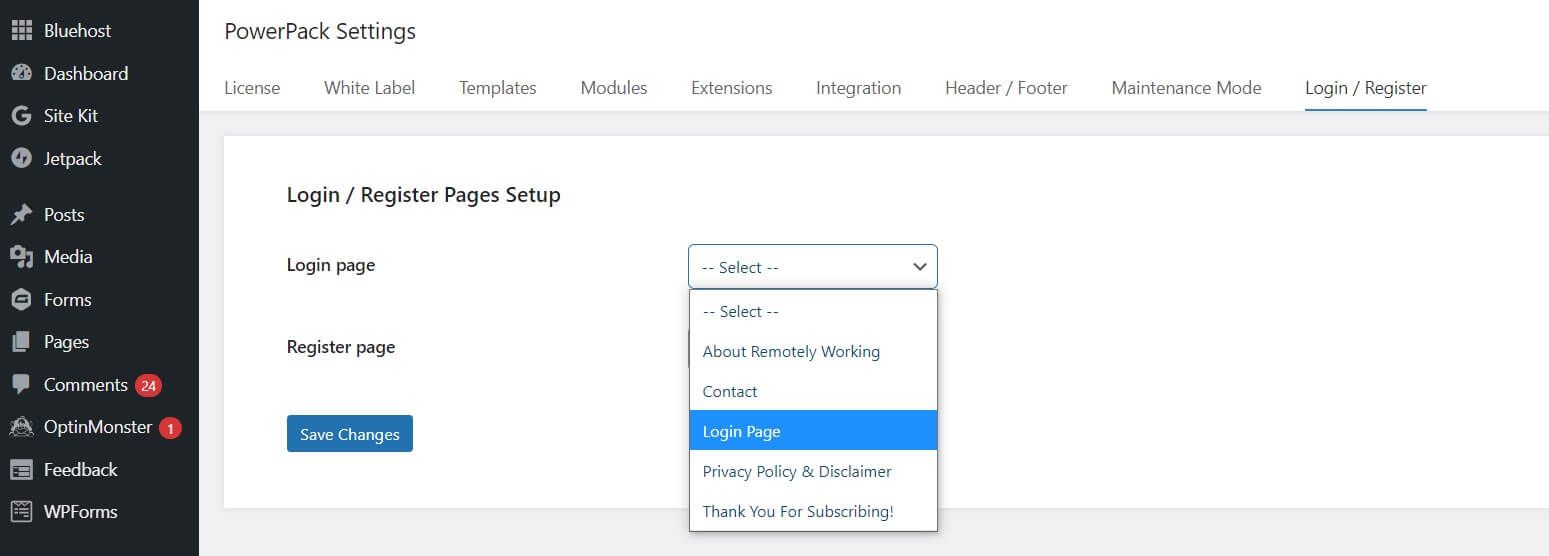Open Jetpack via its lightning icon
The image size is (1549, 556).
click(21, 159)
